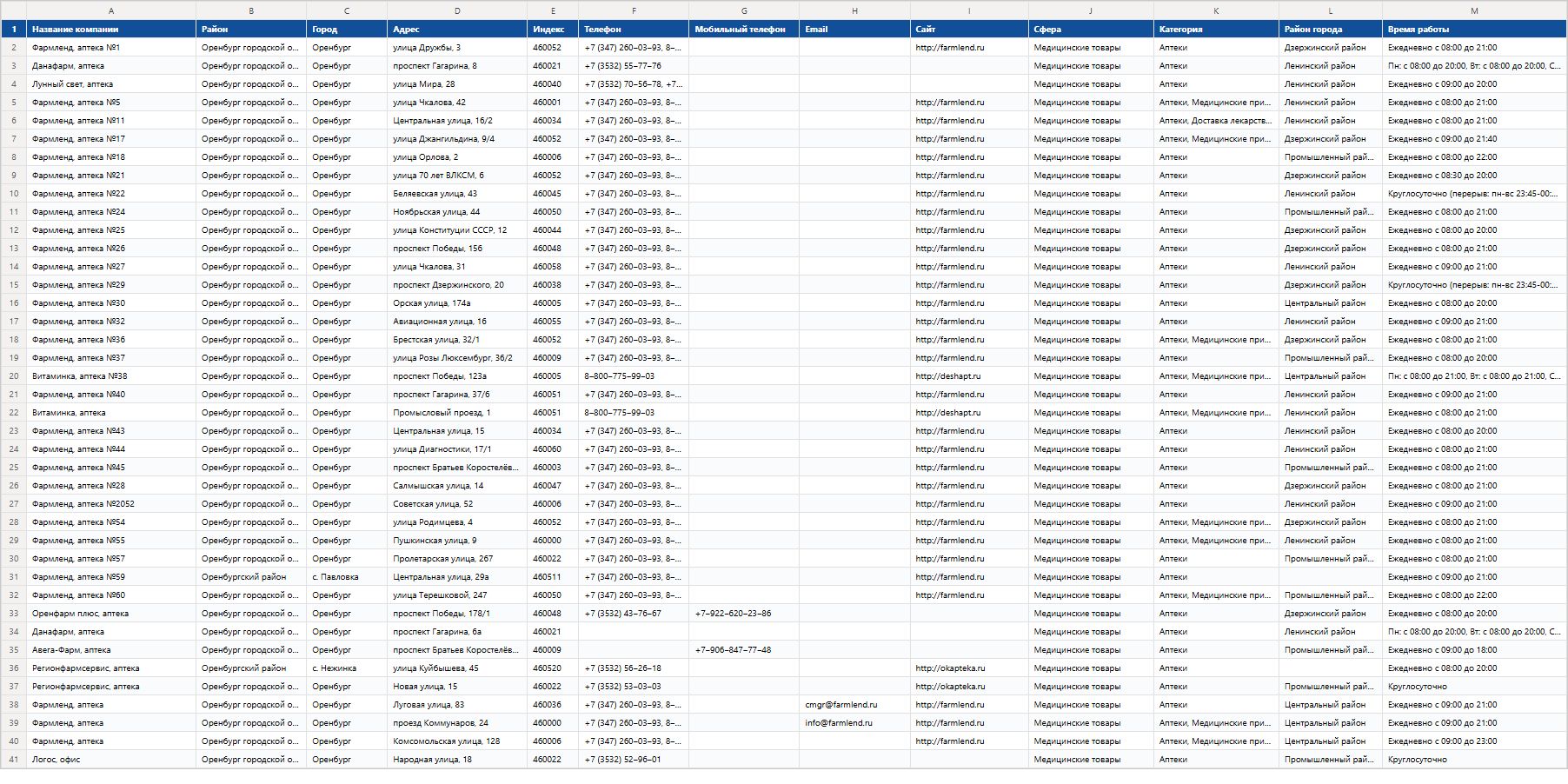Viewport: 1568px width, 784px height.
Task: Click row number 7 header
Action: pos(14,139)
